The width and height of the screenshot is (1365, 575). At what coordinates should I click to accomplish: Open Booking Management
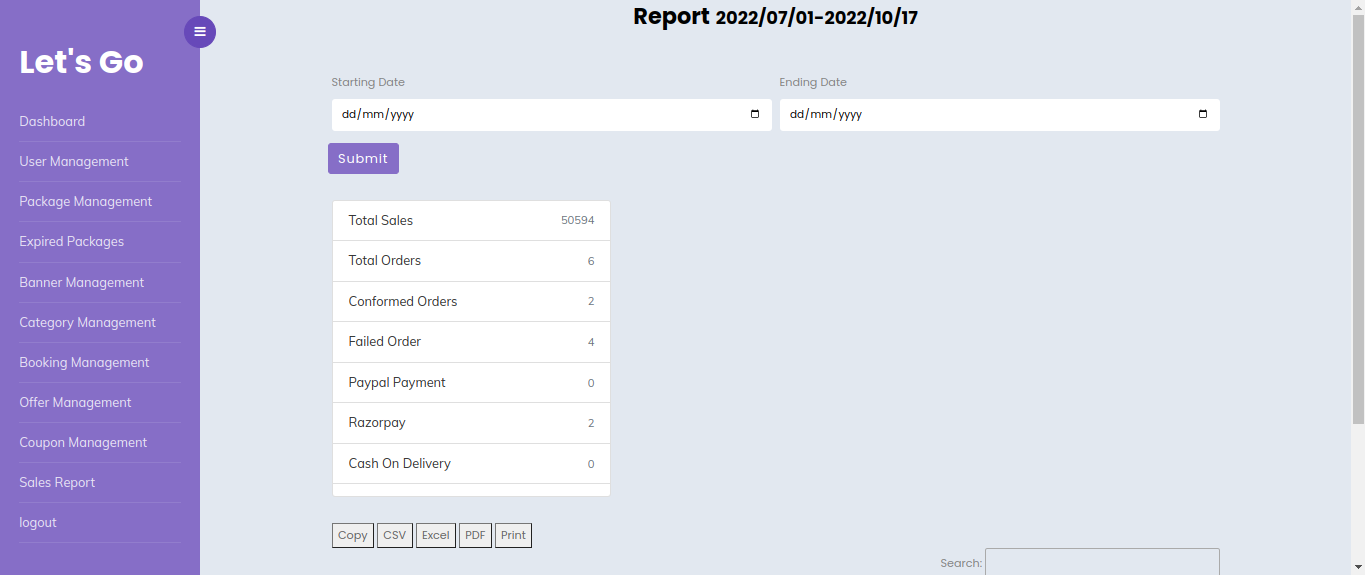click(x=84, y=362)
